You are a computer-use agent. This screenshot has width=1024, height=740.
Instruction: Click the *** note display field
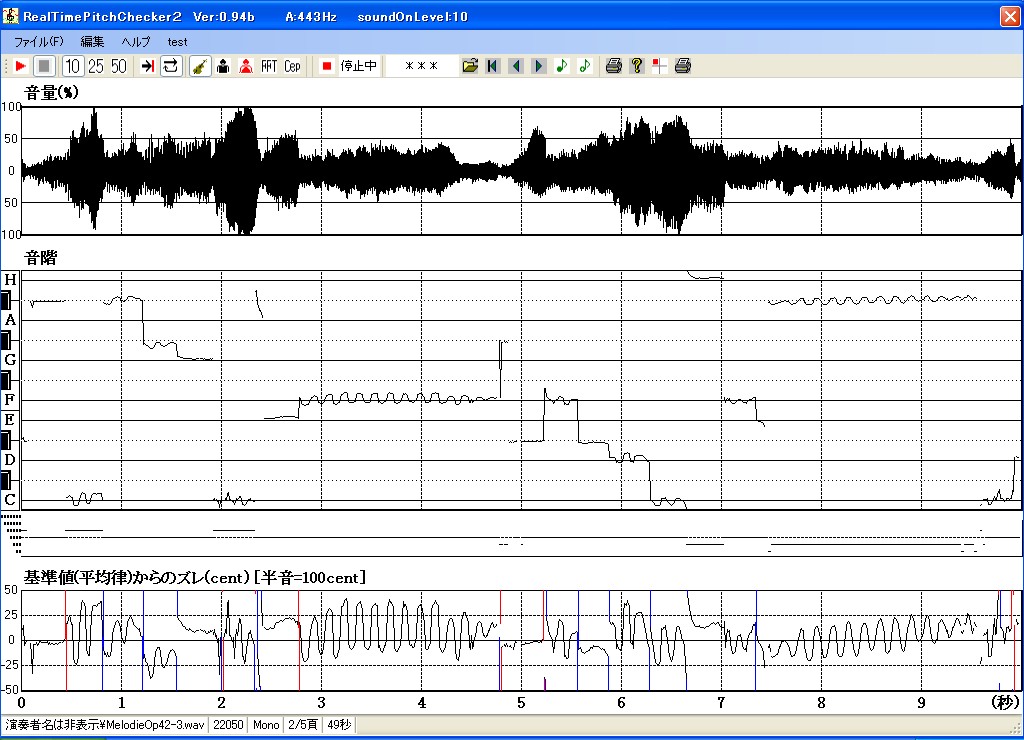tap(421, 66)
